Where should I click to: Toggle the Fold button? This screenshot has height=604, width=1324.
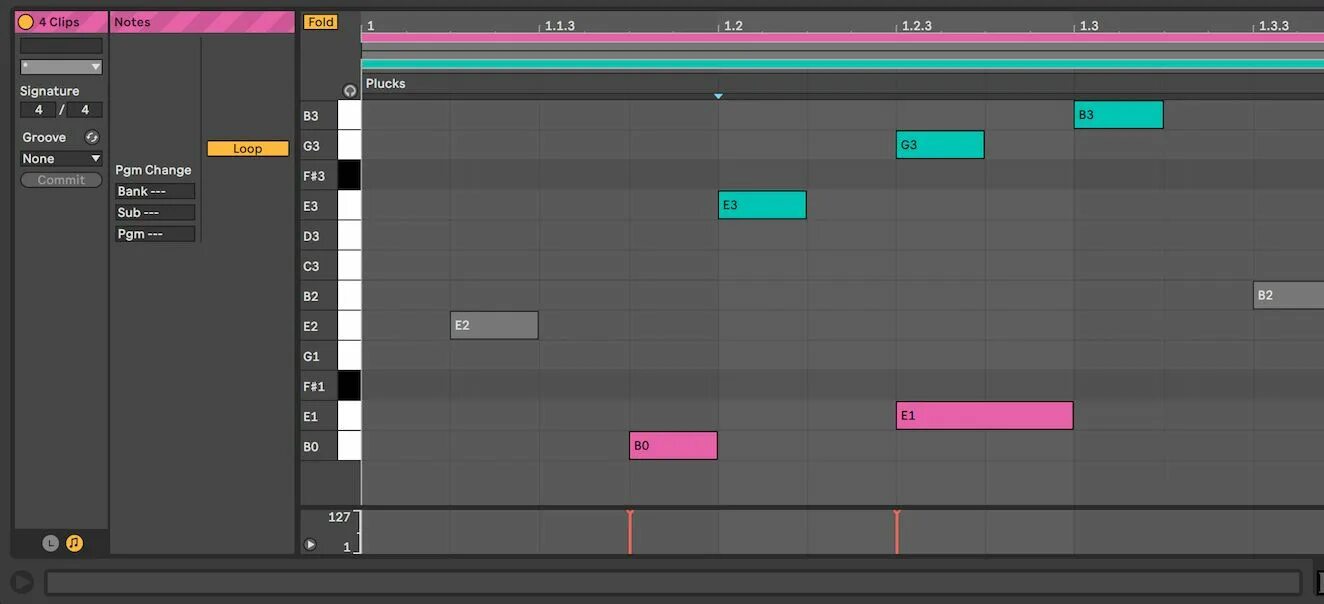pos(321,22)
